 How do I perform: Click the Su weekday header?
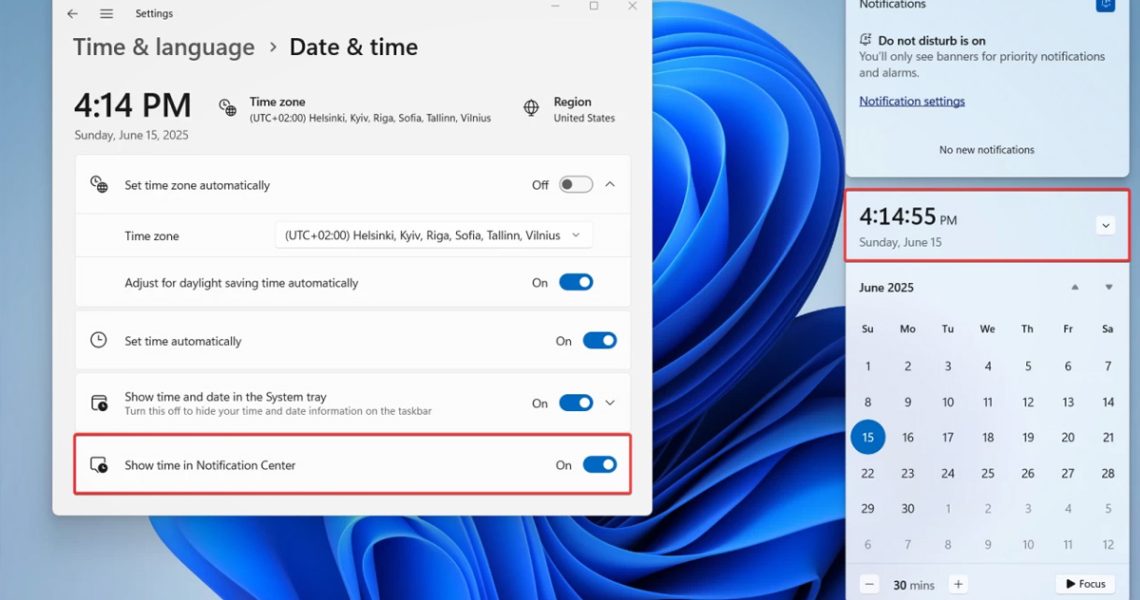coord(867,329)
